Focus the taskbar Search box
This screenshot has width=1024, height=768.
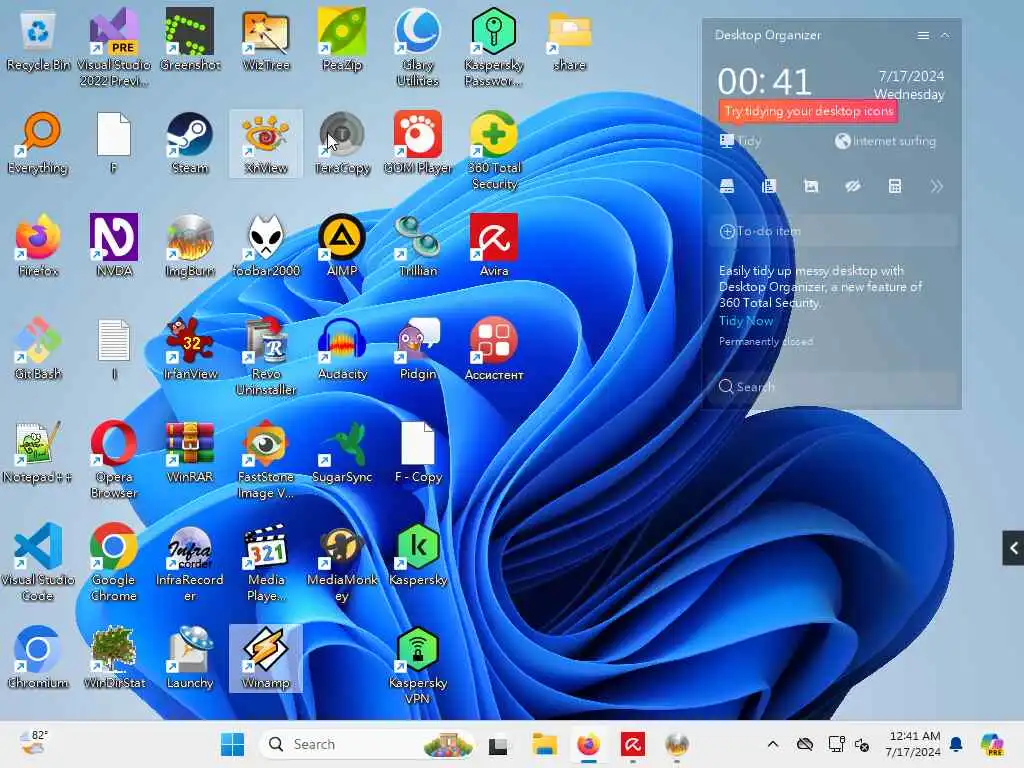[x=367, y=744]
